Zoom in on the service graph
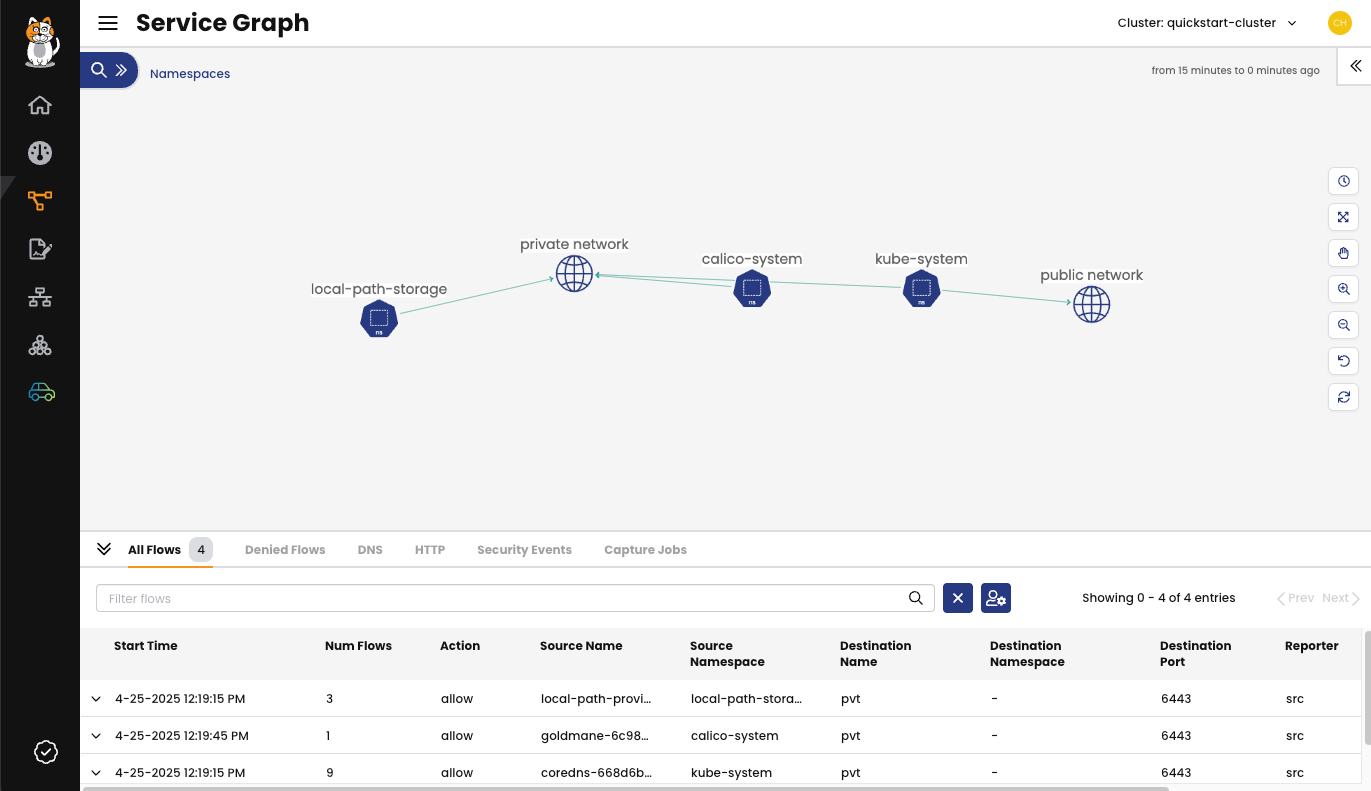The width and height of the screenshot is (1371, 791). 1343,289
